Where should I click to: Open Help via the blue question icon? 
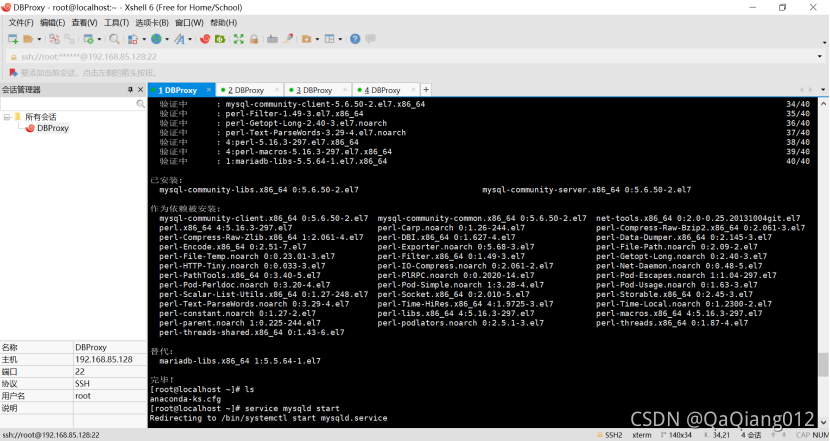point(355,39)
